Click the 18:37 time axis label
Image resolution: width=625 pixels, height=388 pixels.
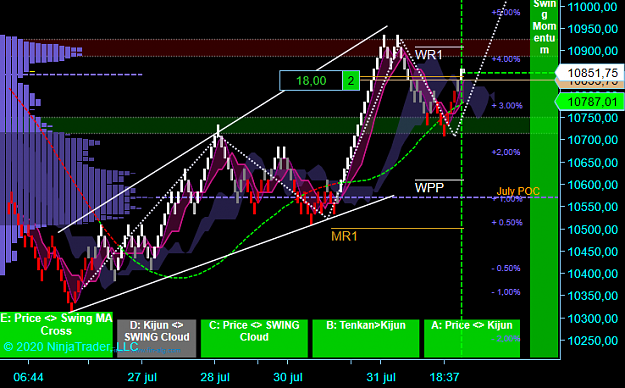[x=444, y=377]
